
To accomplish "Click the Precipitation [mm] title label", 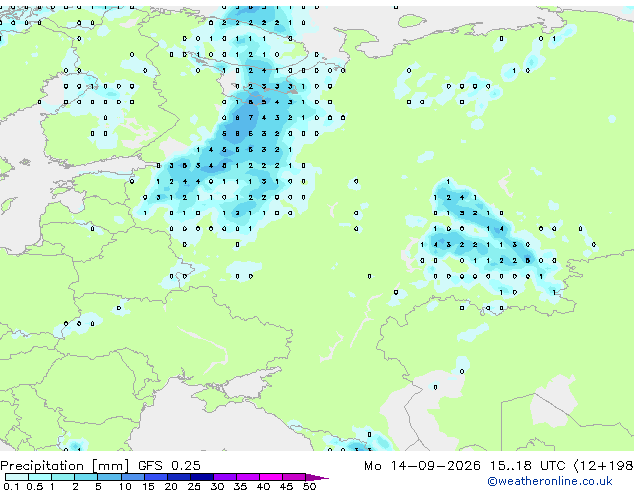I will coord(65,466).
